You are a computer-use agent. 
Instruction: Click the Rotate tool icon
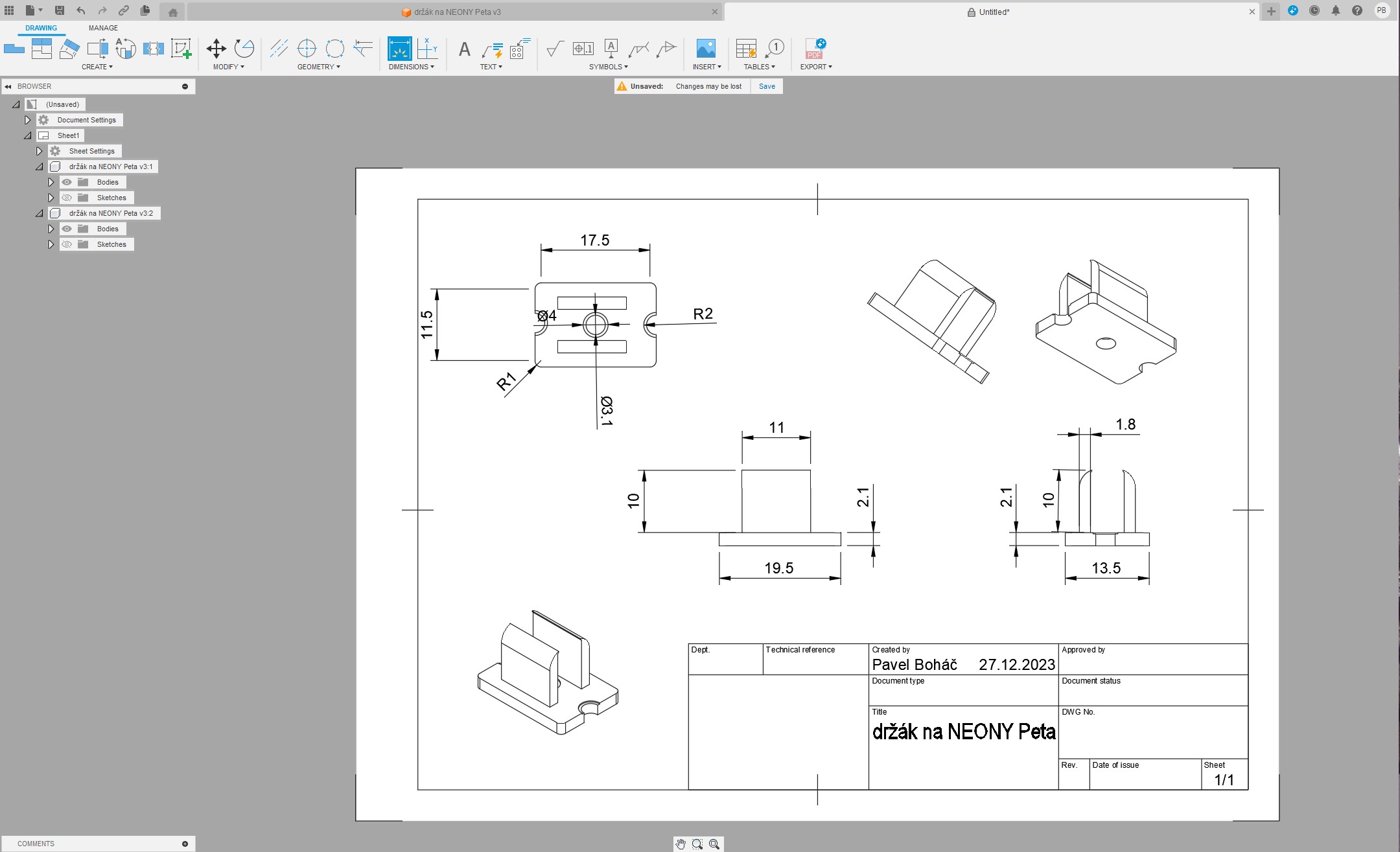click(244, 49)
